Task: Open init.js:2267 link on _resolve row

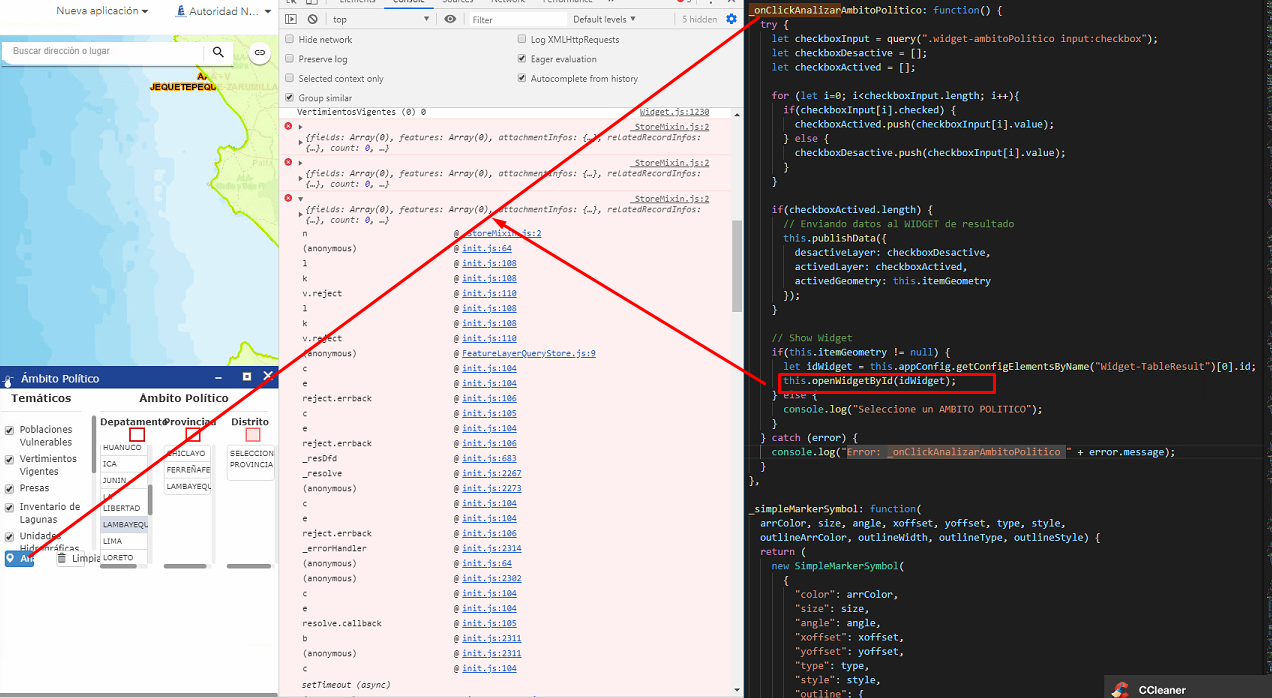Action: pyautogui.click(x=492, y=473)
